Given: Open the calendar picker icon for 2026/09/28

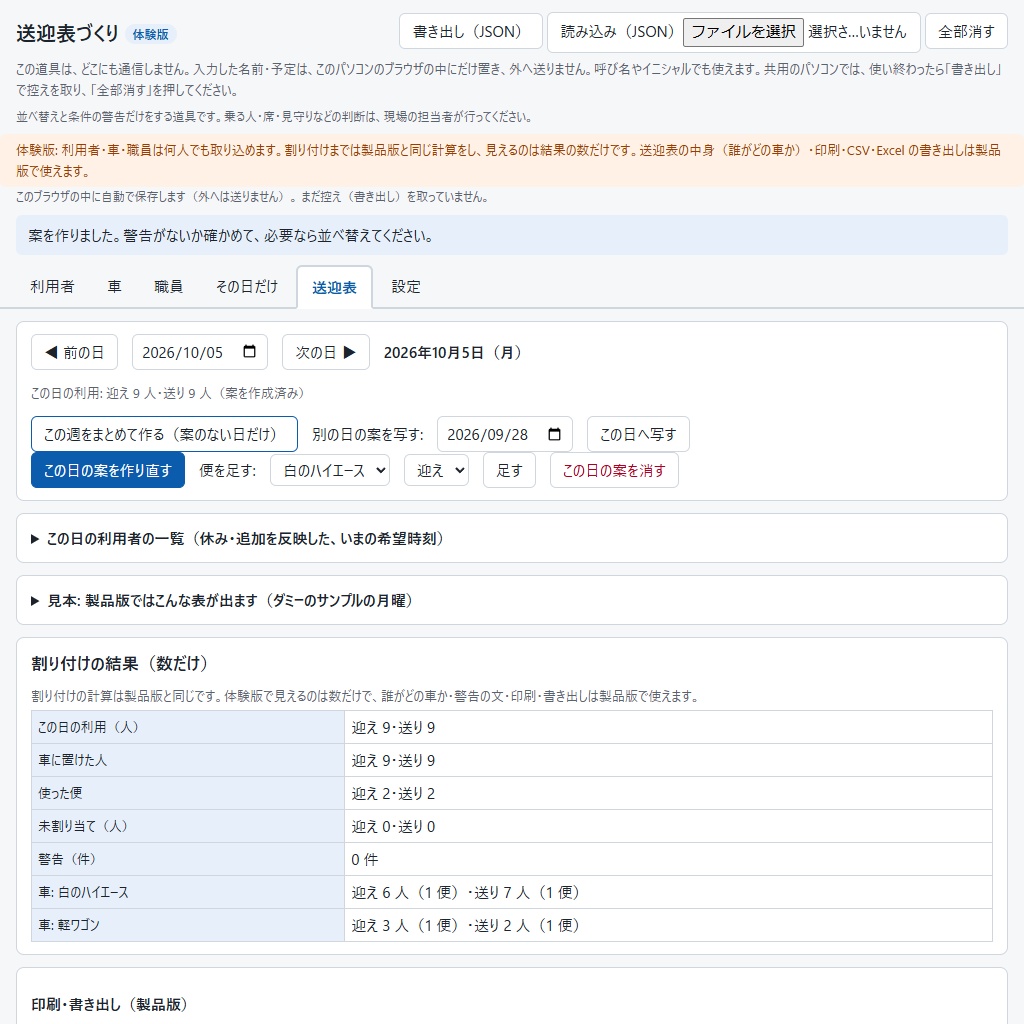Looking at the screenshot, I should tap(554, 434).
